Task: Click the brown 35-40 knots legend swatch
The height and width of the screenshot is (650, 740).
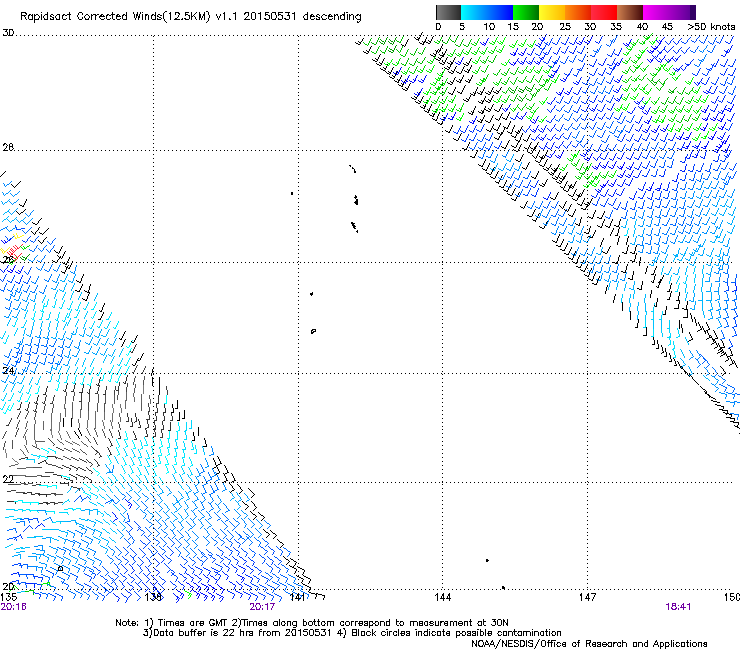Action: 630,12
